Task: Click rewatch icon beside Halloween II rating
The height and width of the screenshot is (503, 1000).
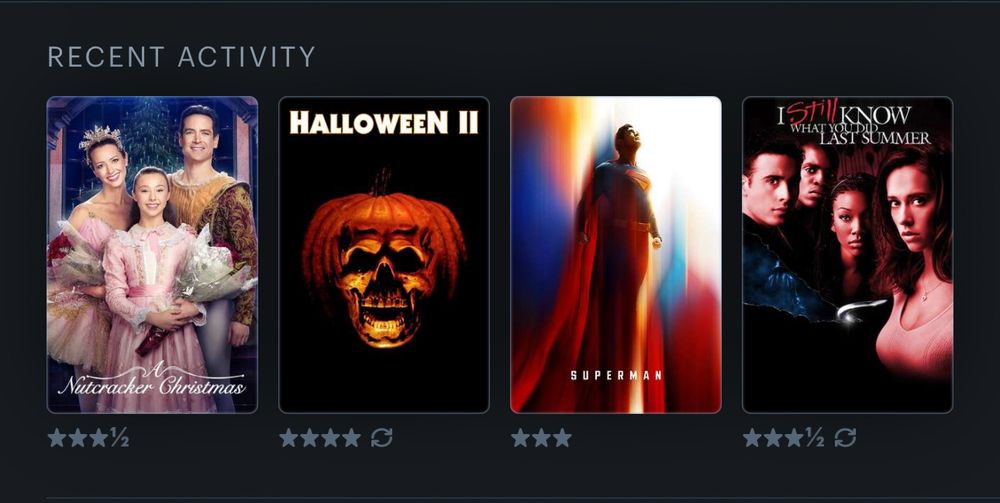Action: click(x=382, y=437)
